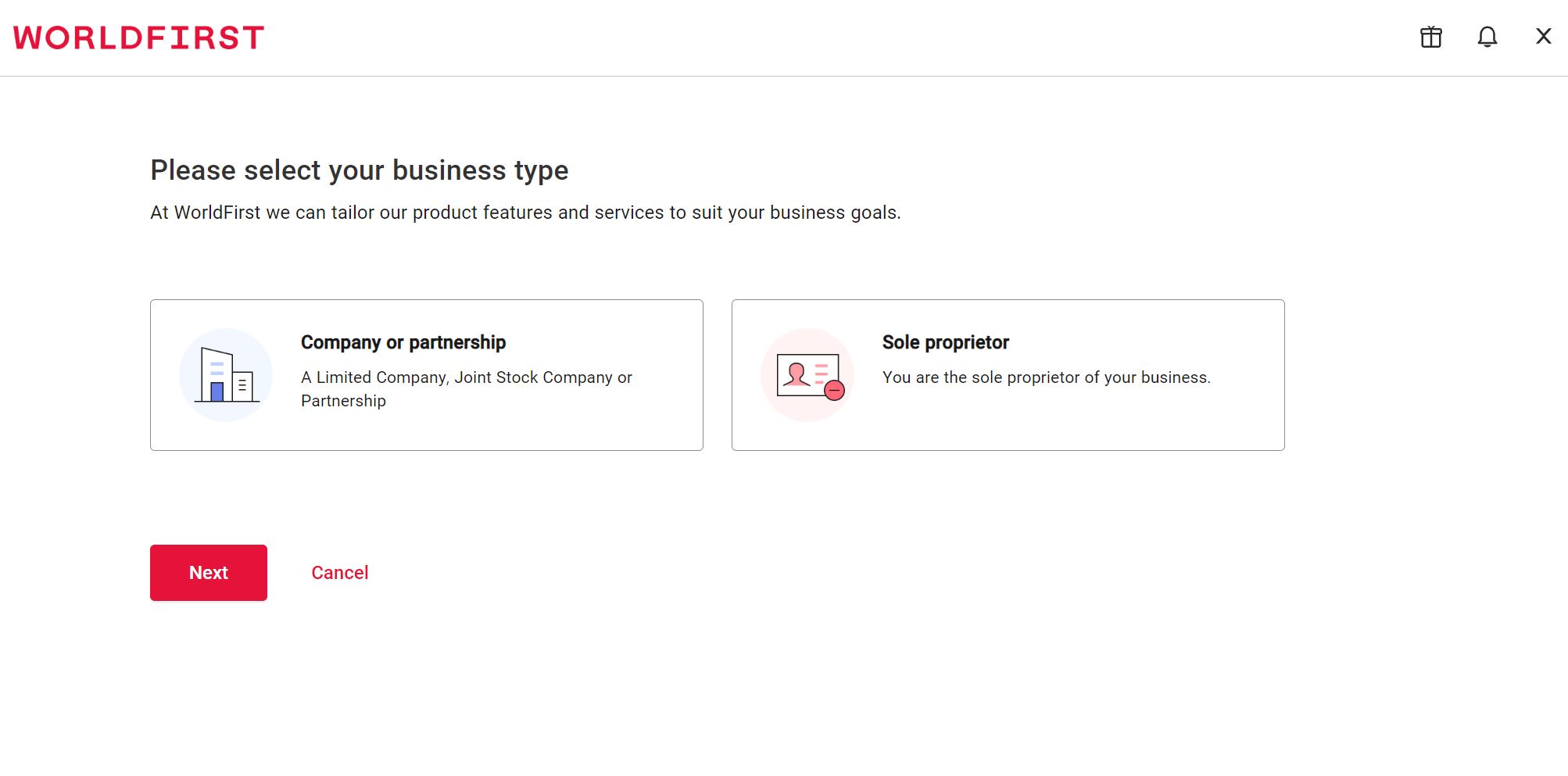Click the small annex building in the illustration
The height and width of the screenshot is (776, 1568).
[243, 386]
